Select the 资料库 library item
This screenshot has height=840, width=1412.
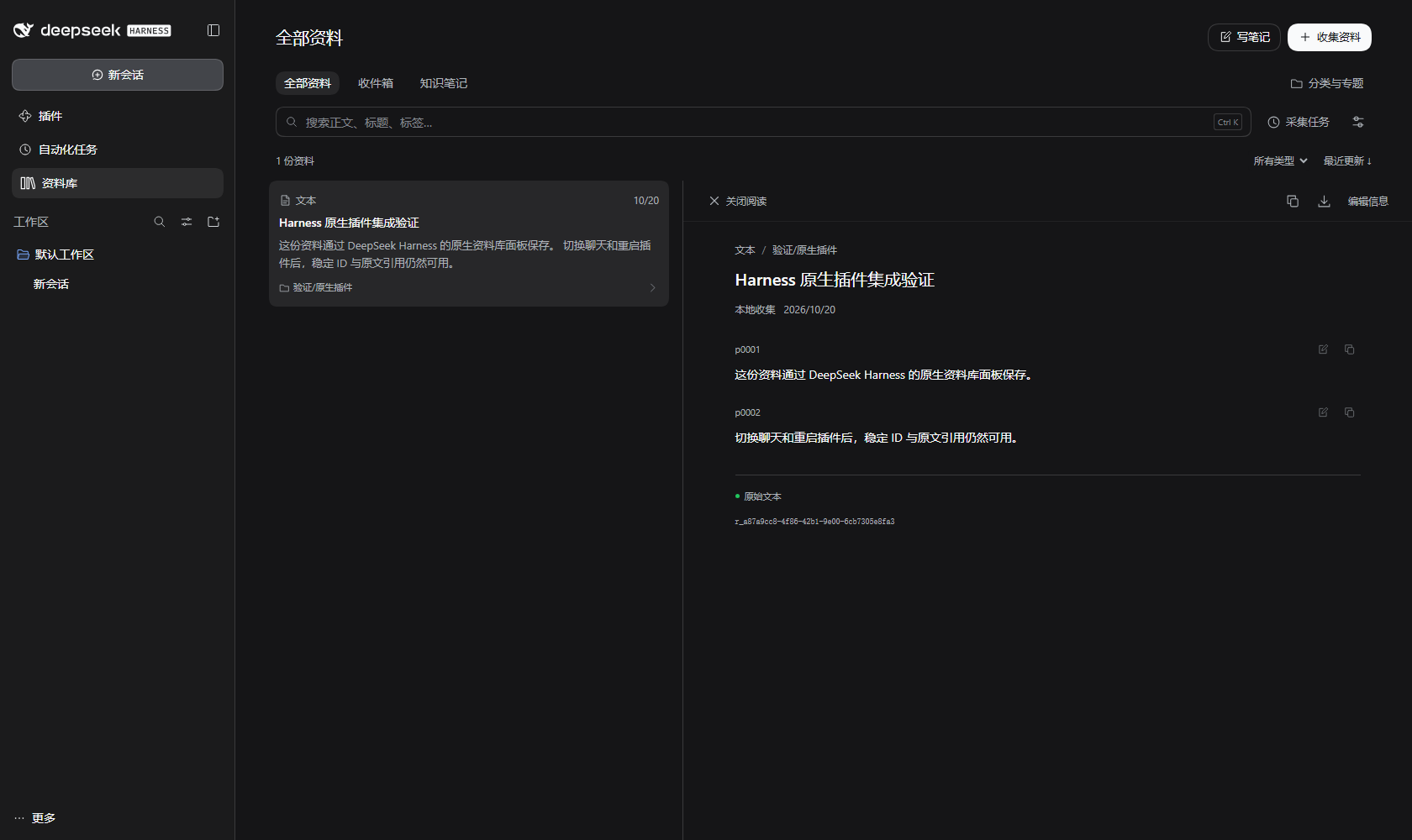118,183
